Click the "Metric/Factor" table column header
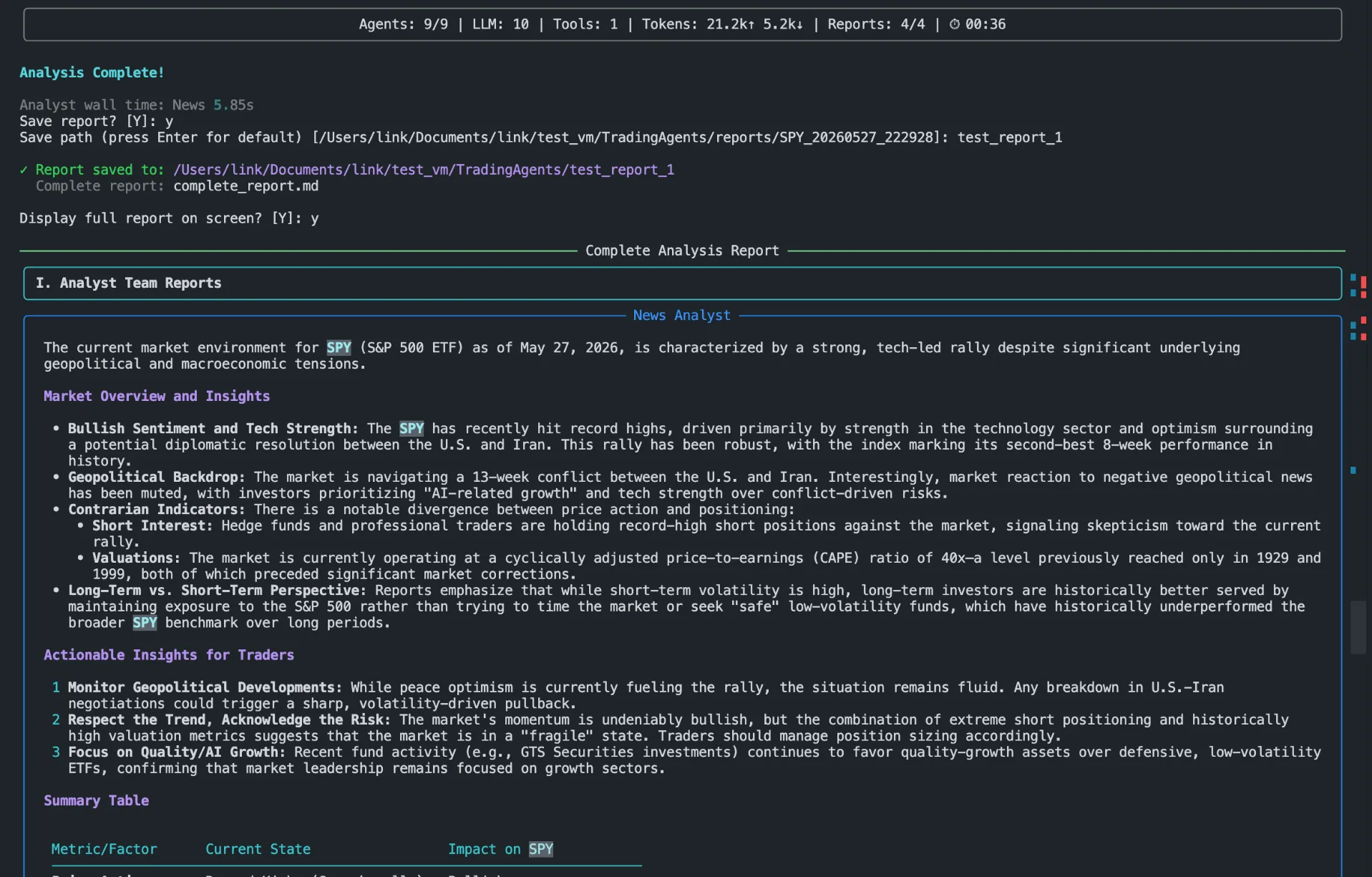Viewport: 1372px width, 877px height. tap(104, 849)
